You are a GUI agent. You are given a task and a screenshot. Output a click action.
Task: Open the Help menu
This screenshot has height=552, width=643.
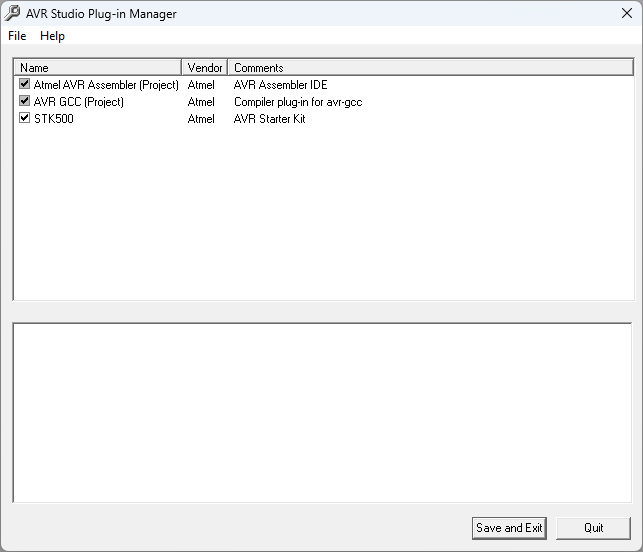pos(52,36)
